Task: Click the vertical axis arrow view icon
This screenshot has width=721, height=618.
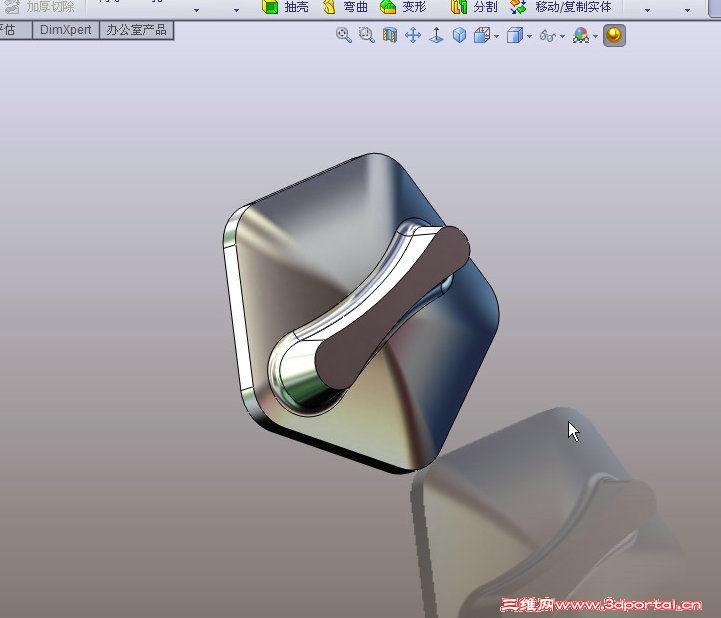Action: click(436, 35)
